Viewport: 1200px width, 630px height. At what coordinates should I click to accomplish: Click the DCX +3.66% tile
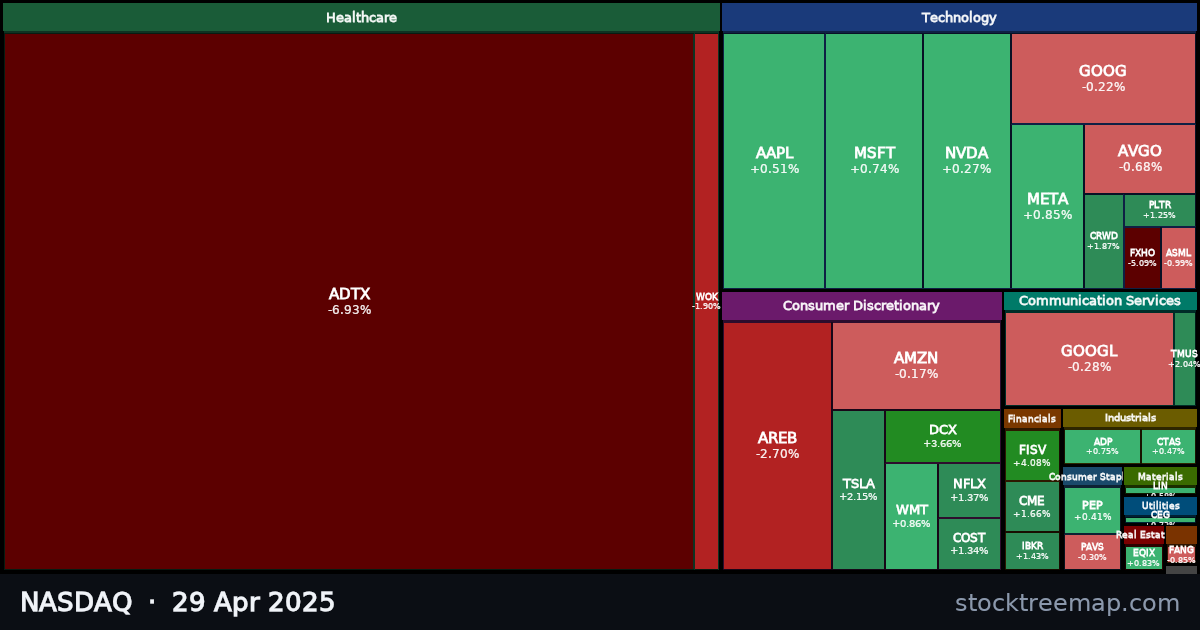[942, 436]
